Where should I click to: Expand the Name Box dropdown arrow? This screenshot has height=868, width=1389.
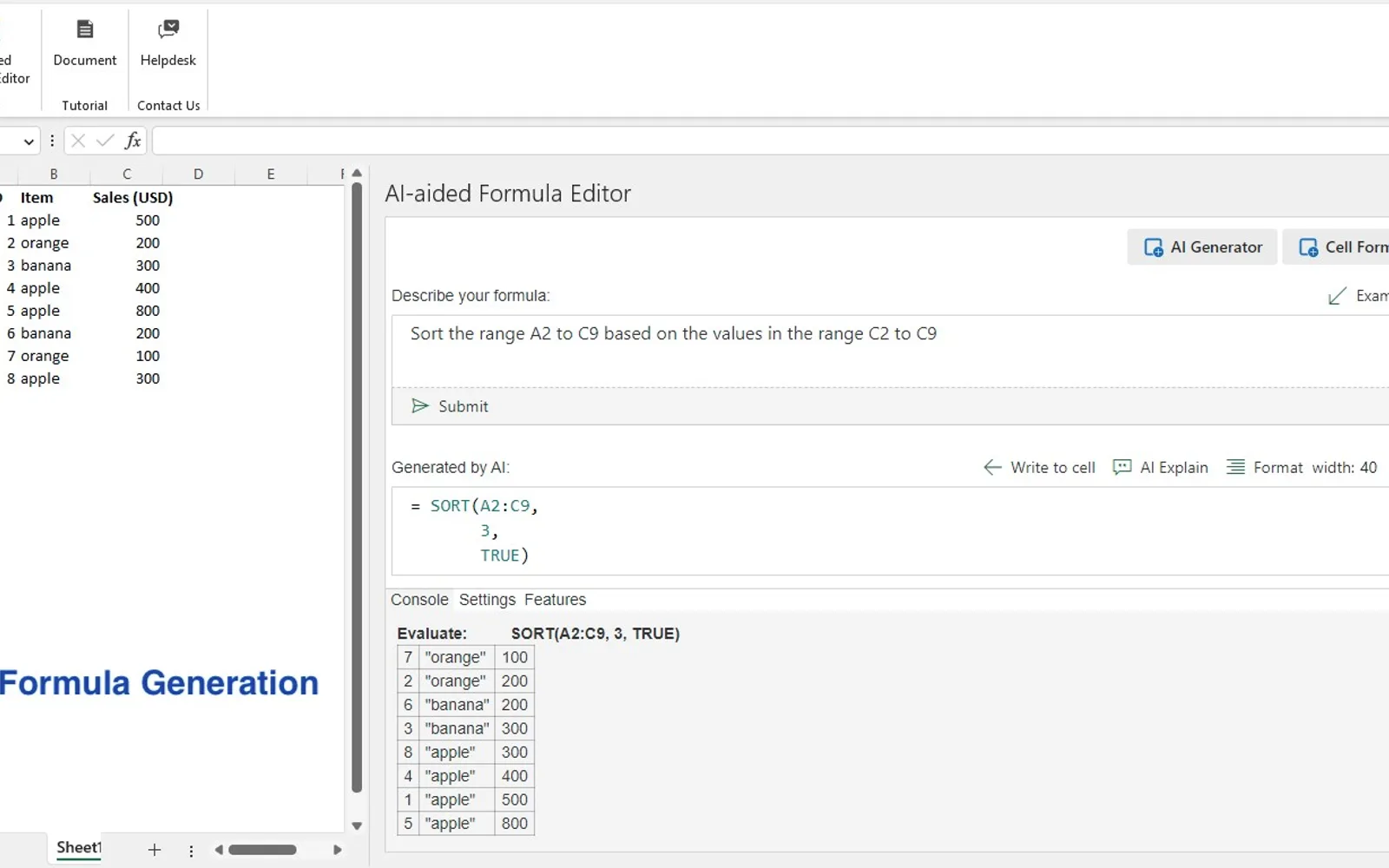(x=29, y=141)
